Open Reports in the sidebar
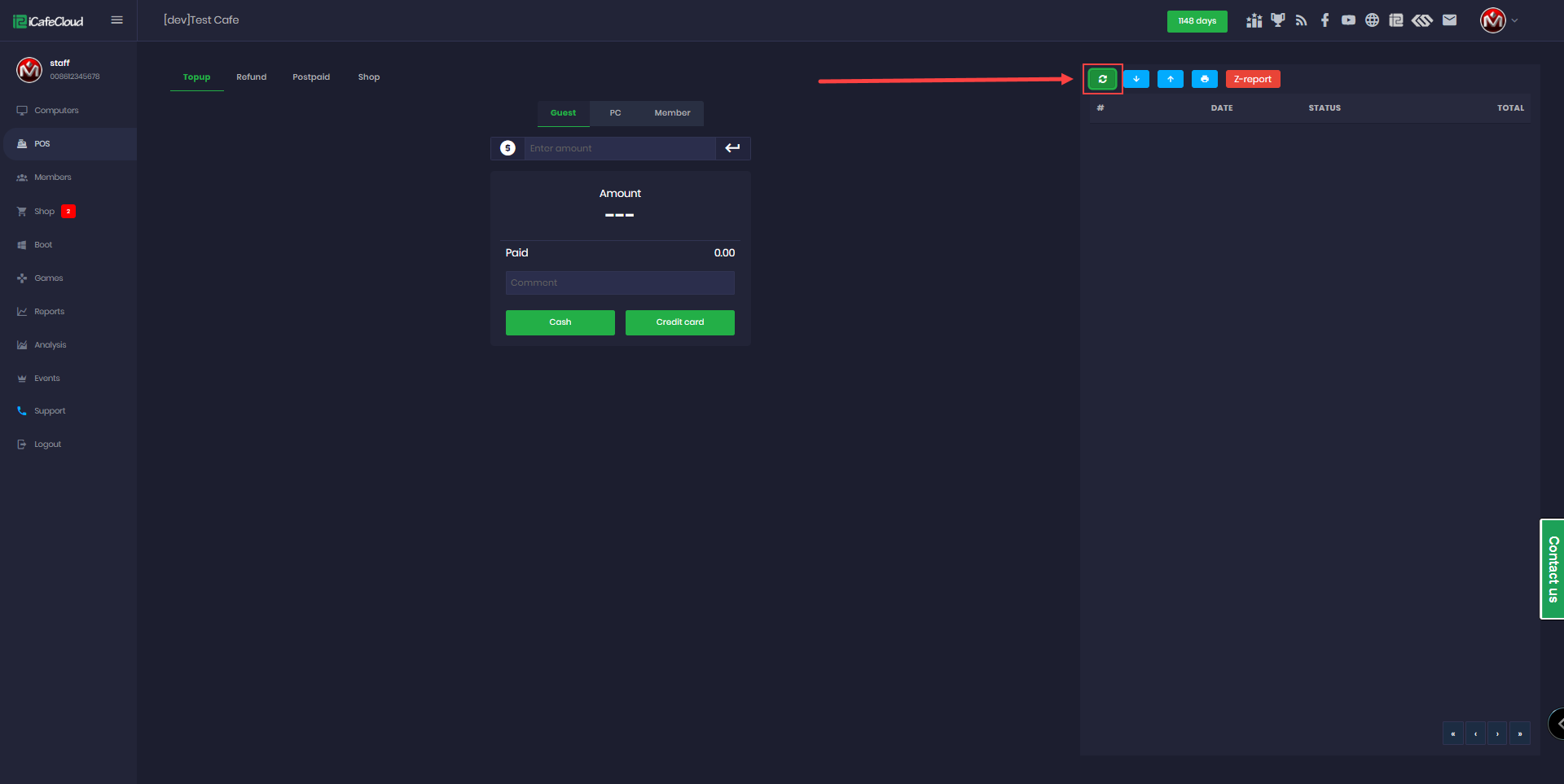Viewport: 1564px width, 784px height. click(49, 312)
